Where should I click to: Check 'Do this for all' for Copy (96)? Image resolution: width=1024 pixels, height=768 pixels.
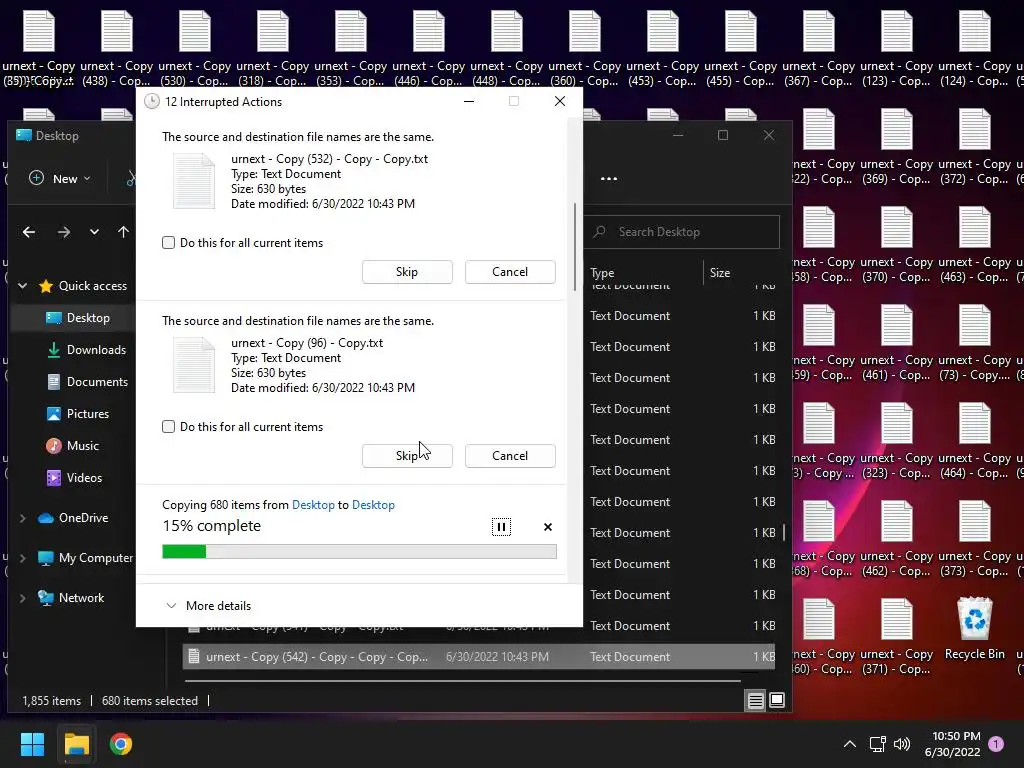pos(168,426)
